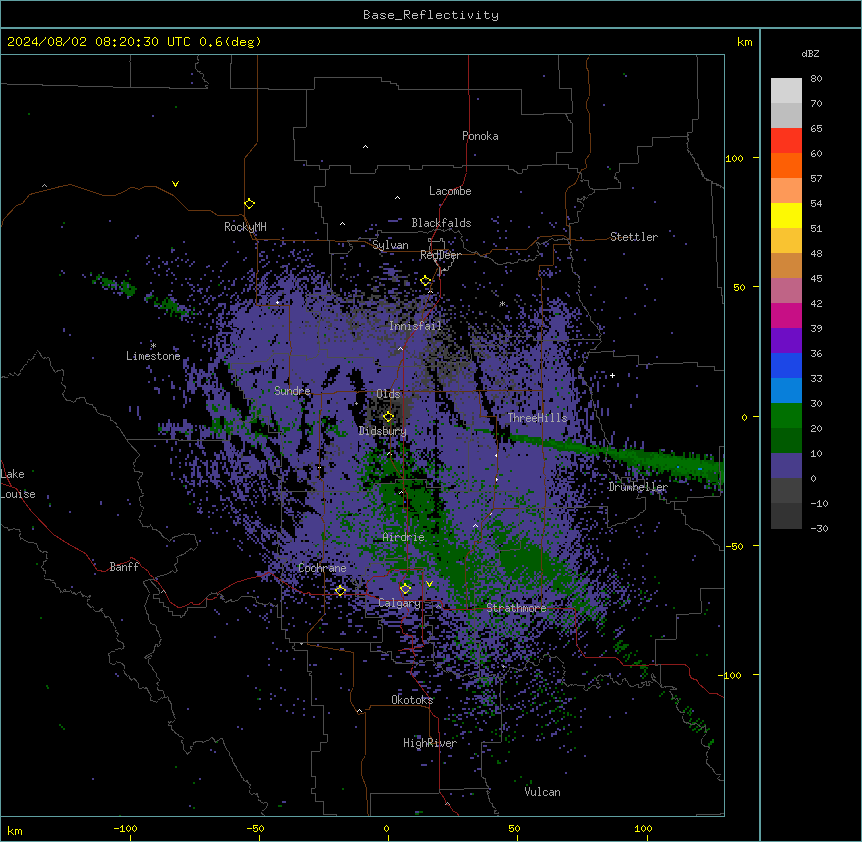Select the 54 dBZ yellow swatch
Viewport: 862px width, 842px height.
786,215
